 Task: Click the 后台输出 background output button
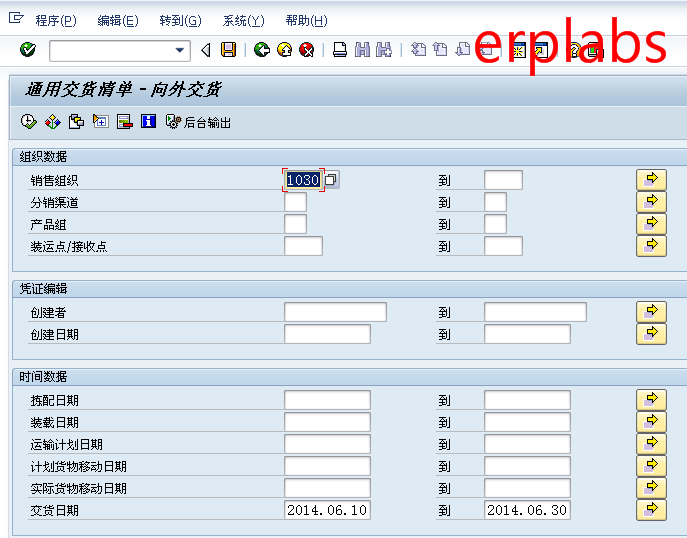pos(198,122)
